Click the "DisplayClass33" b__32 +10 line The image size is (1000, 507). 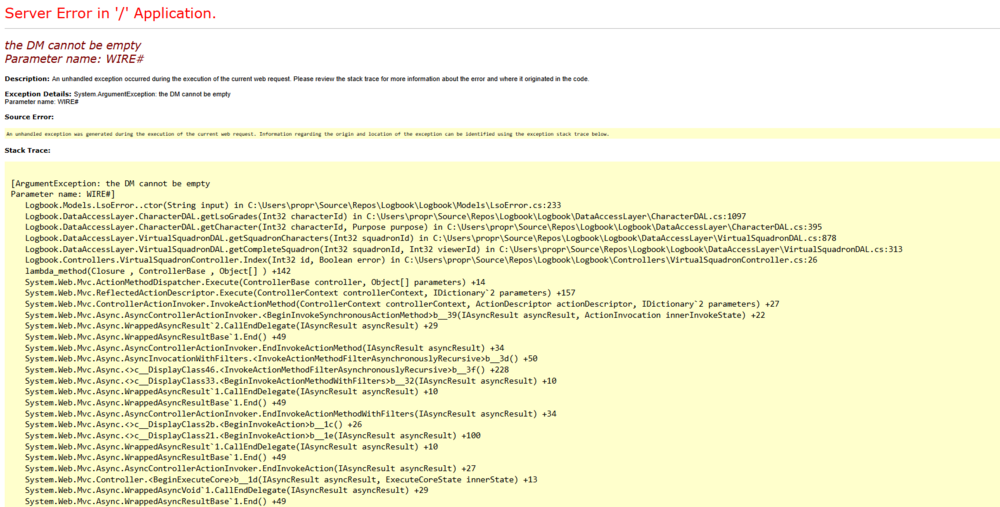click(x=291, y=381)
